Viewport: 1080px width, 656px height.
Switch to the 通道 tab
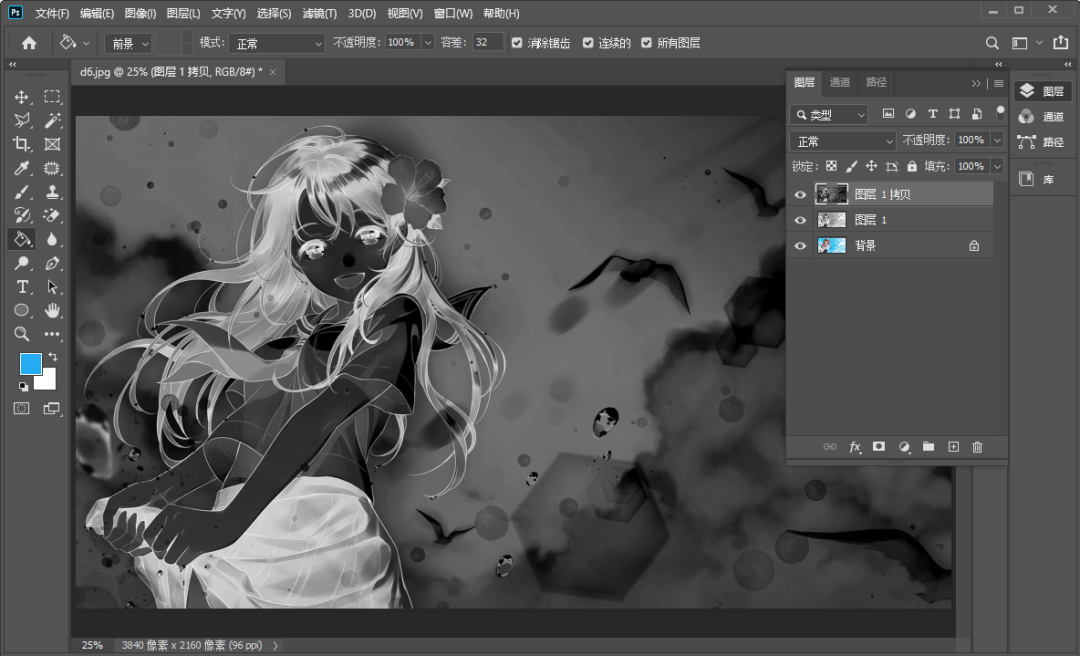[x=840, y=83]
